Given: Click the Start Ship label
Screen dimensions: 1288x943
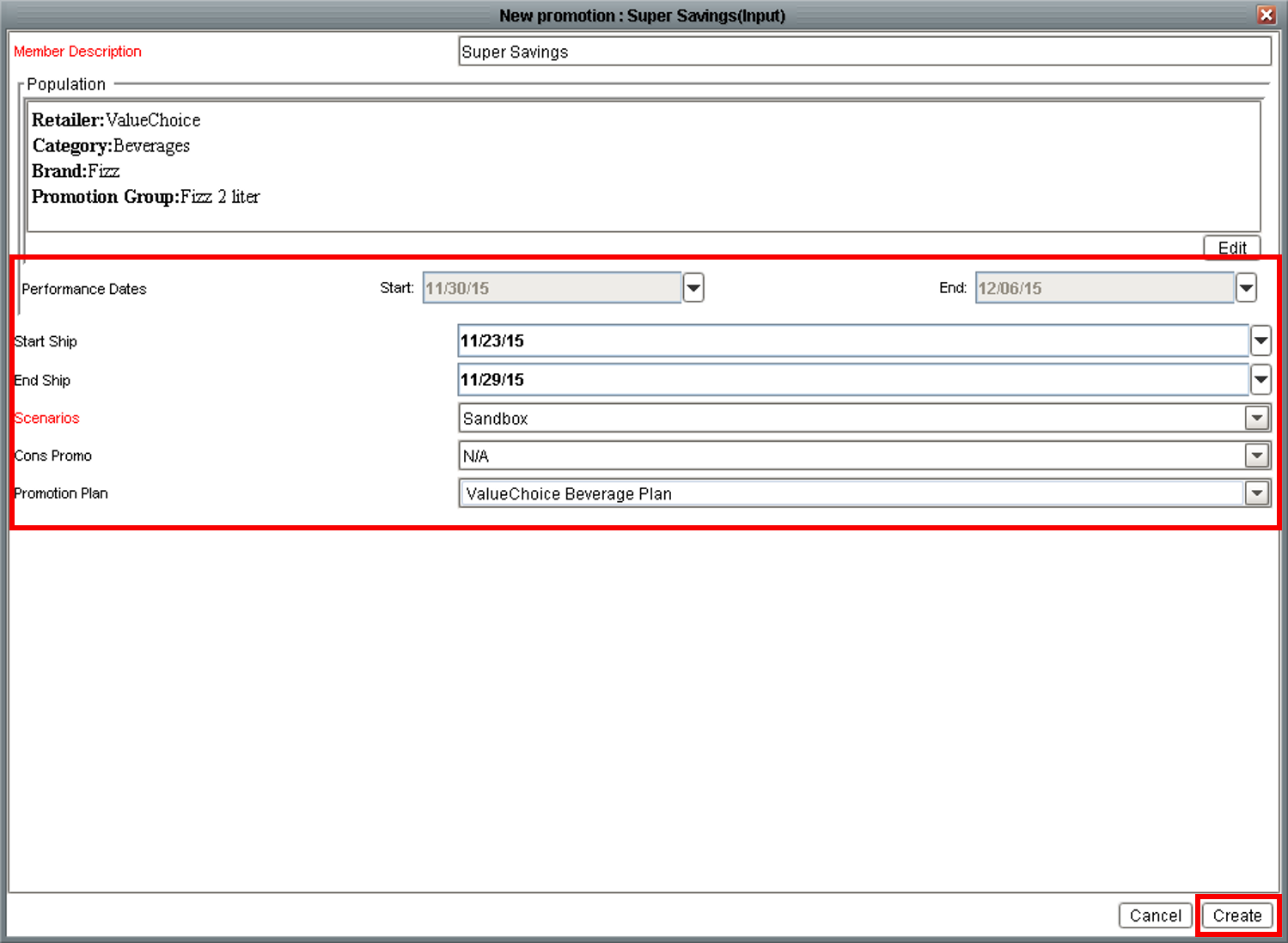Looking at the screenshot, I should tap(46, 341).
